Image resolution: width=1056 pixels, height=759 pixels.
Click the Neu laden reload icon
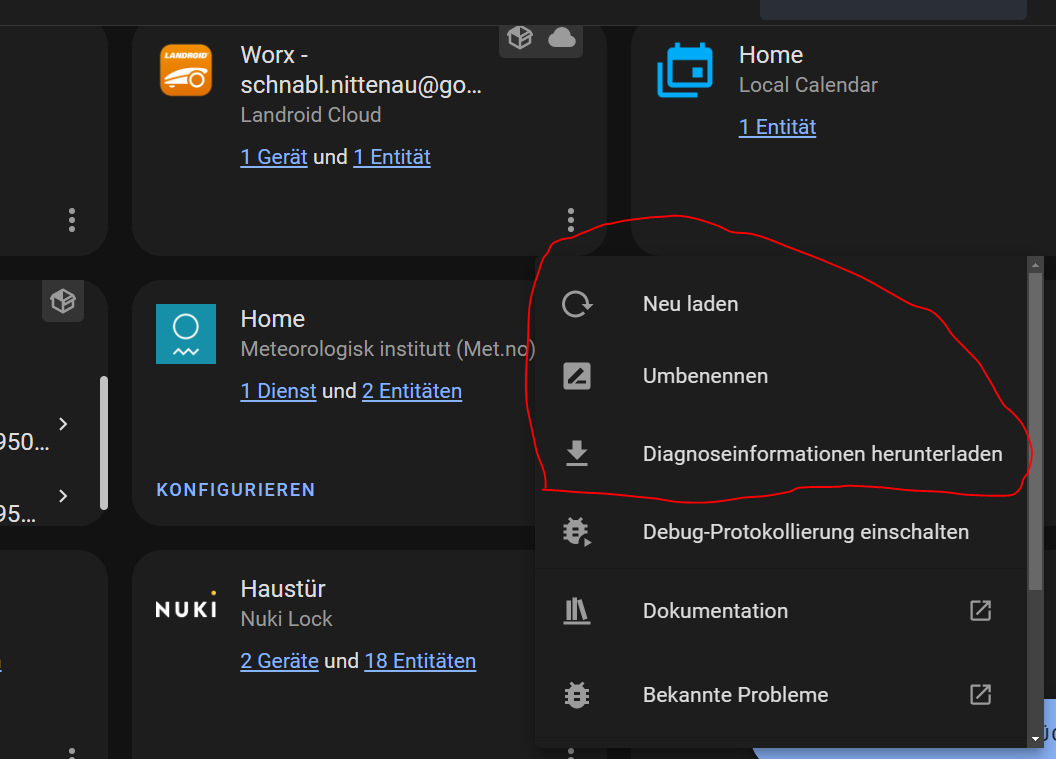point(577,304)
